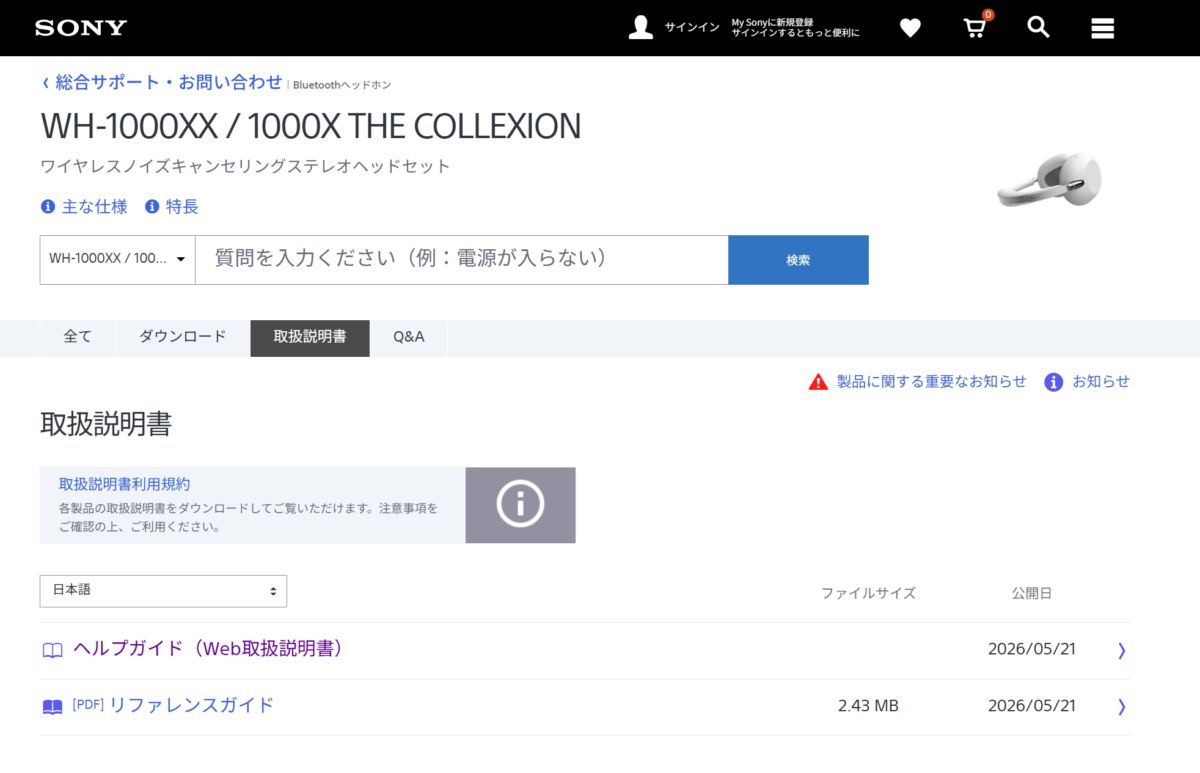Expand the WH-1000XX model dropdown
The image size is (1200, 773).
(x=117, y=259)
